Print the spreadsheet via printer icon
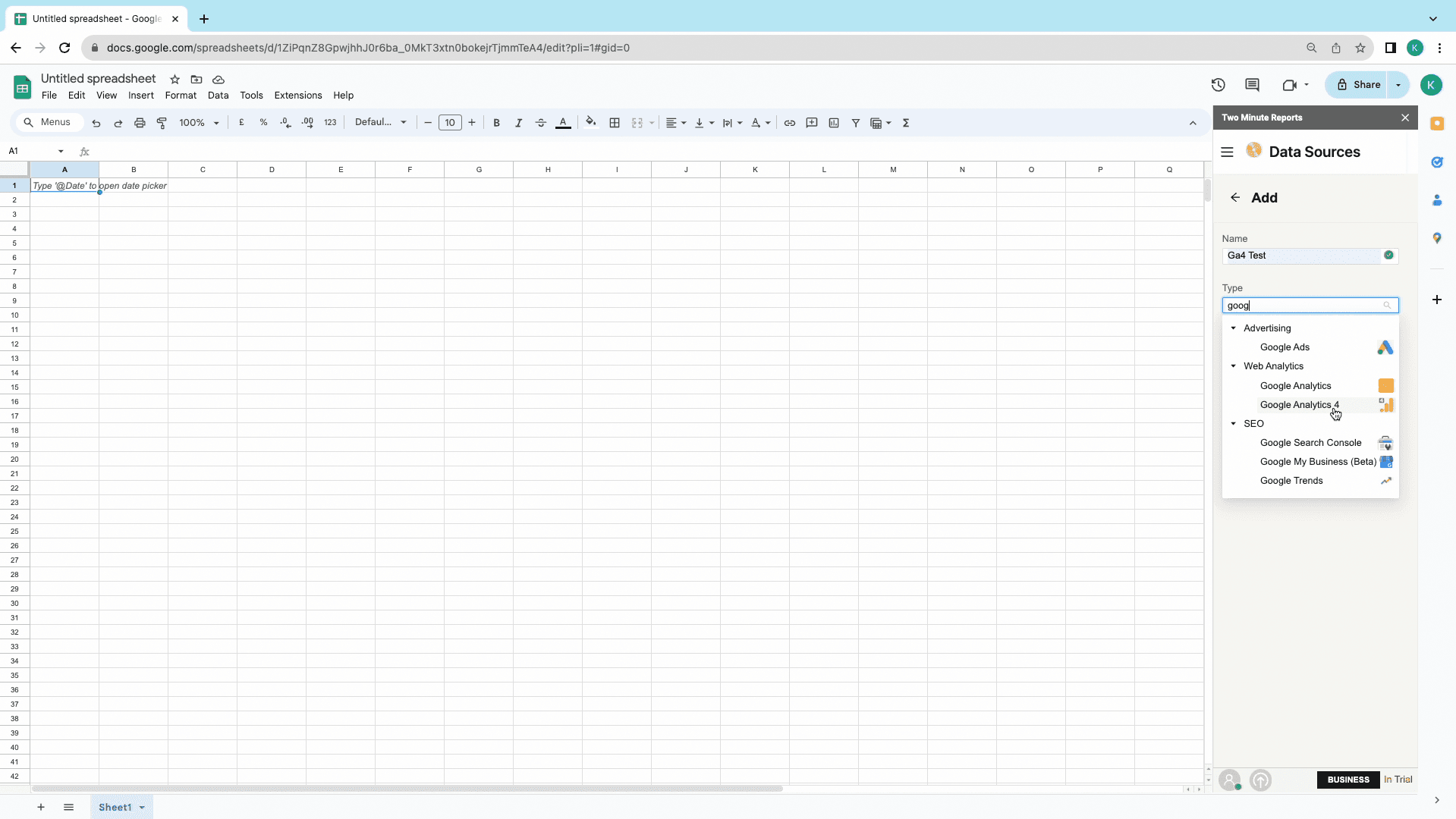The width and height of the screenshot is (1456, 819). (x=140, y=123)
